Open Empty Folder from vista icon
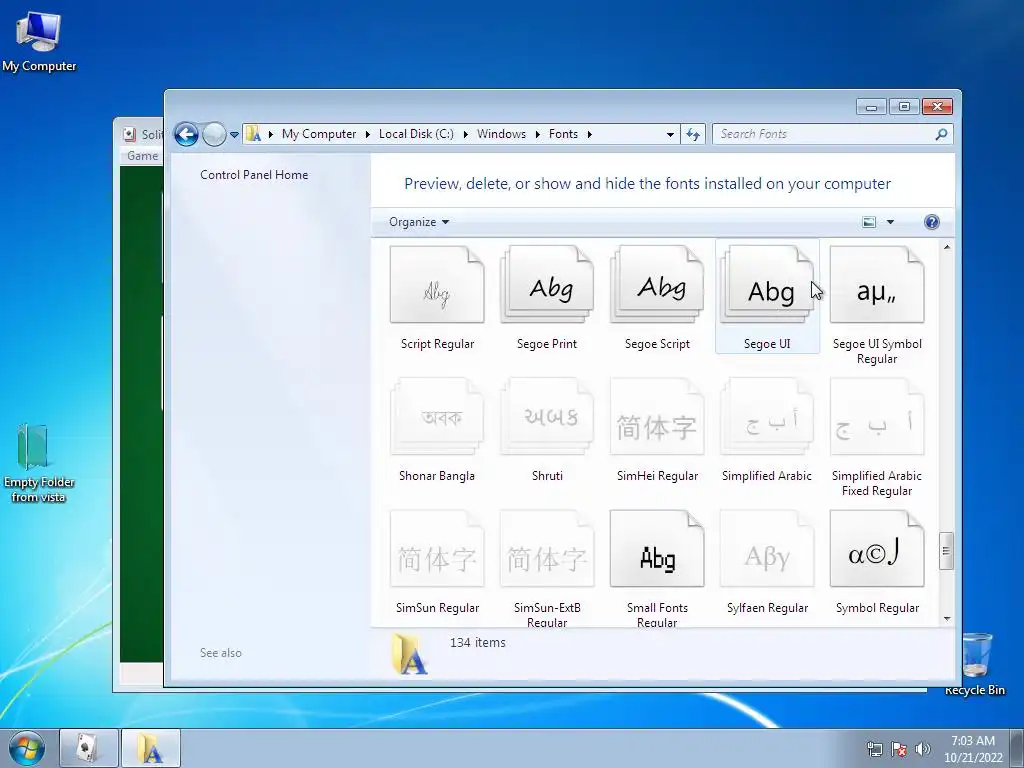 [39, 463]
